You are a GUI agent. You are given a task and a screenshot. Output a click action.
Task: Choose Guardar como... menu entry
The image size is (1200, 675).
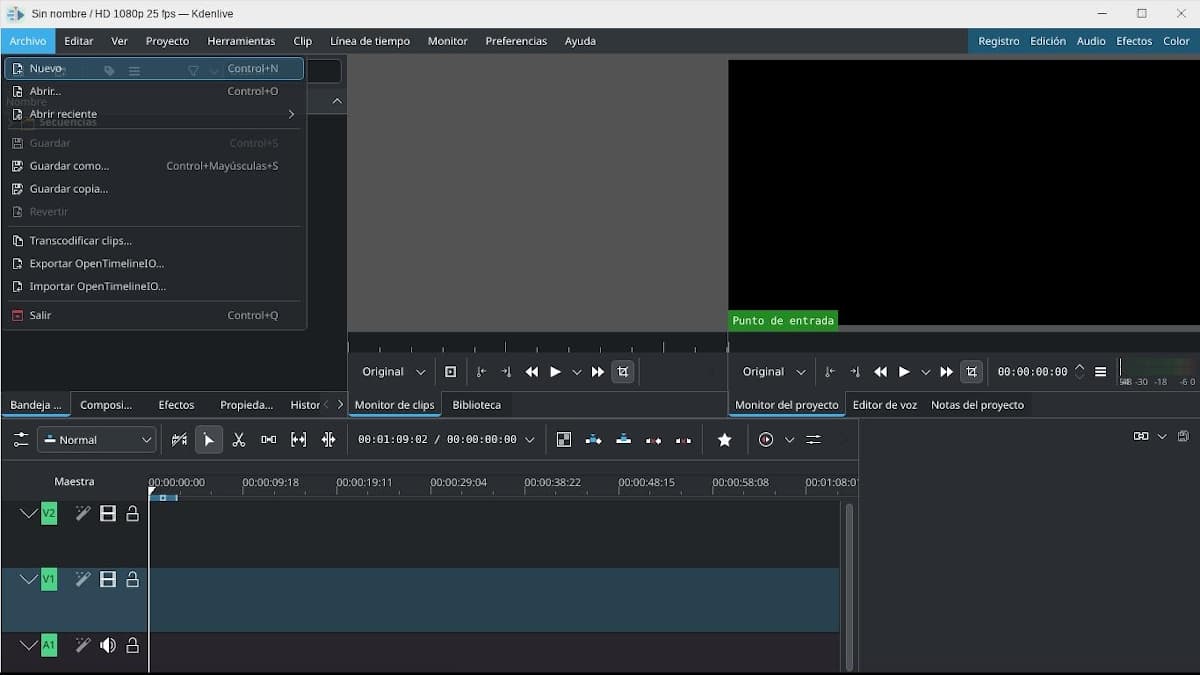pos(154,166)
